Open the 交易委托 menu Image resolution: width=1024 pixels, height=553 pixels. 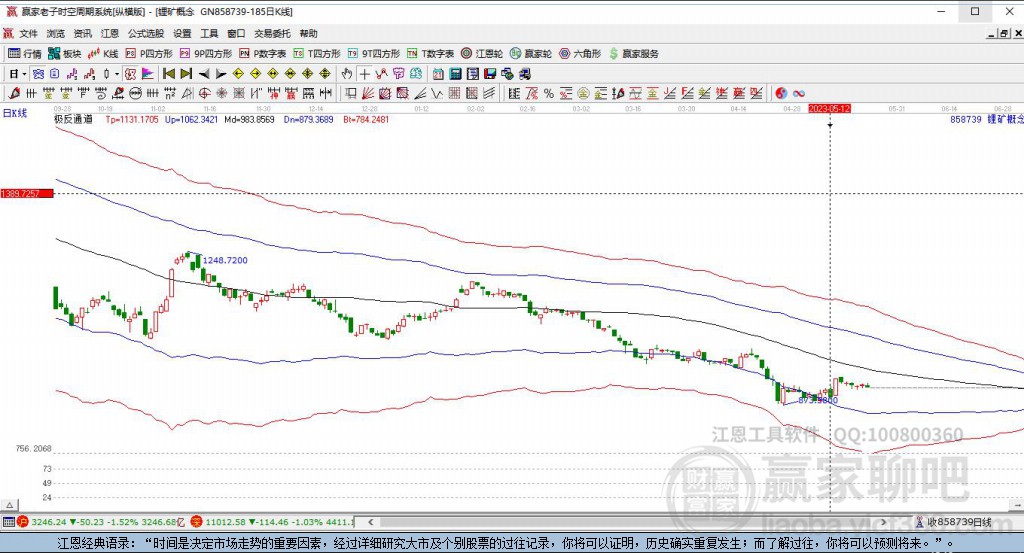pyautogui.click(x=272, y=34)
